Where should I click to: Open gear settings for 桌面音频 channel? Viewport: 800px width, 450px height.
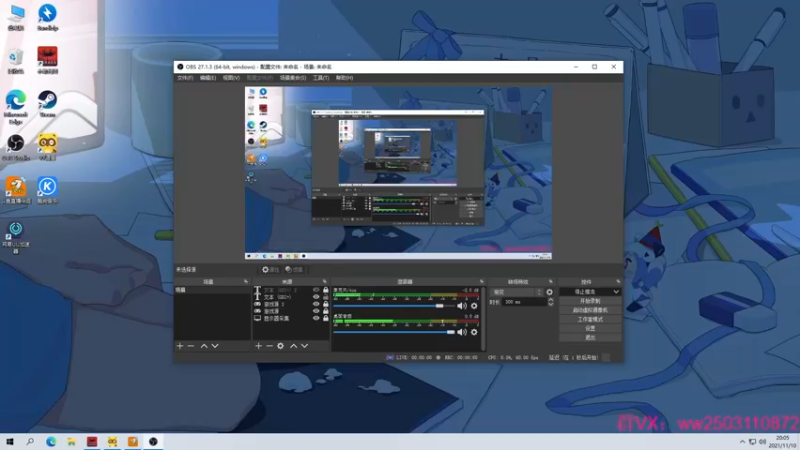[474, 332]
